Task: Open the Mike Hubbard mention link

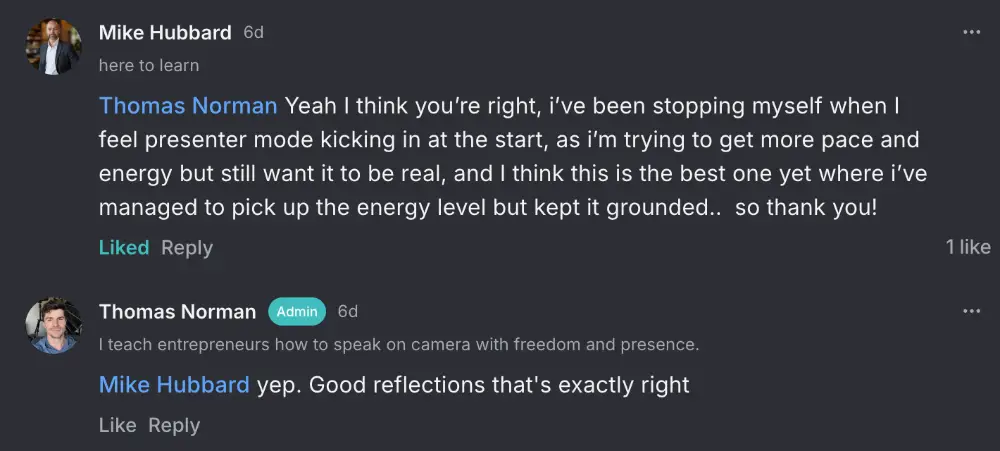Action: point(174,384)
